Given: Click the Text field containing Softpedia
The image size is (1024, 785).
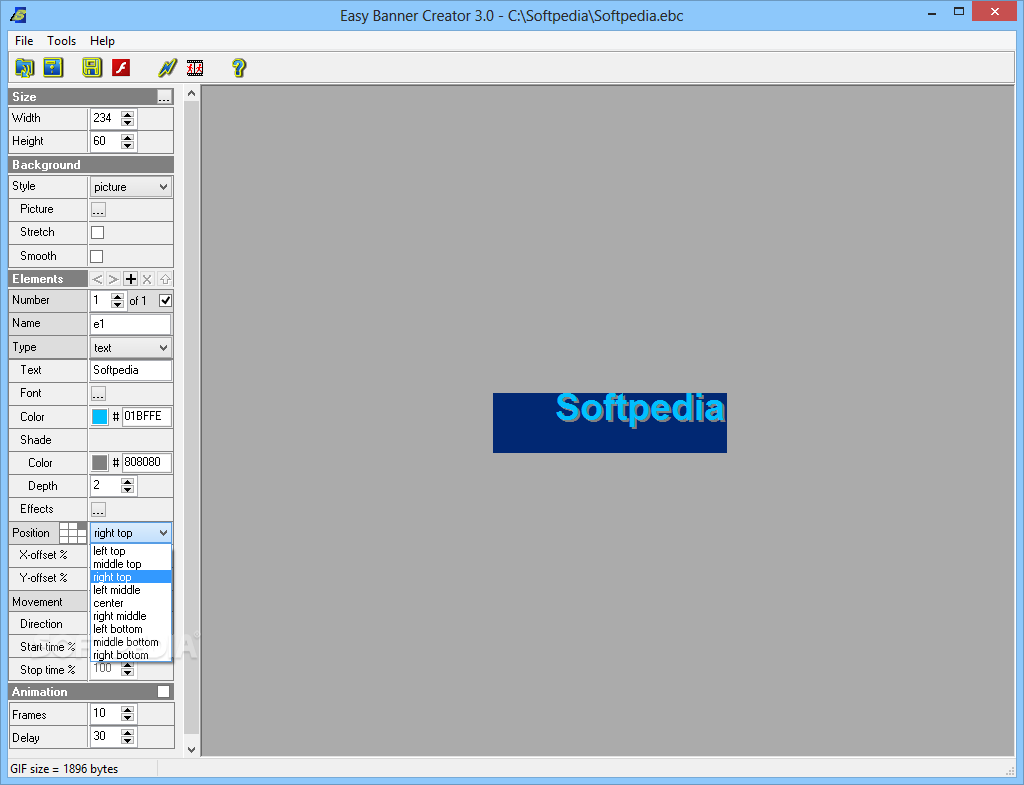Looking at the screenshot, I should click(131, 370).
